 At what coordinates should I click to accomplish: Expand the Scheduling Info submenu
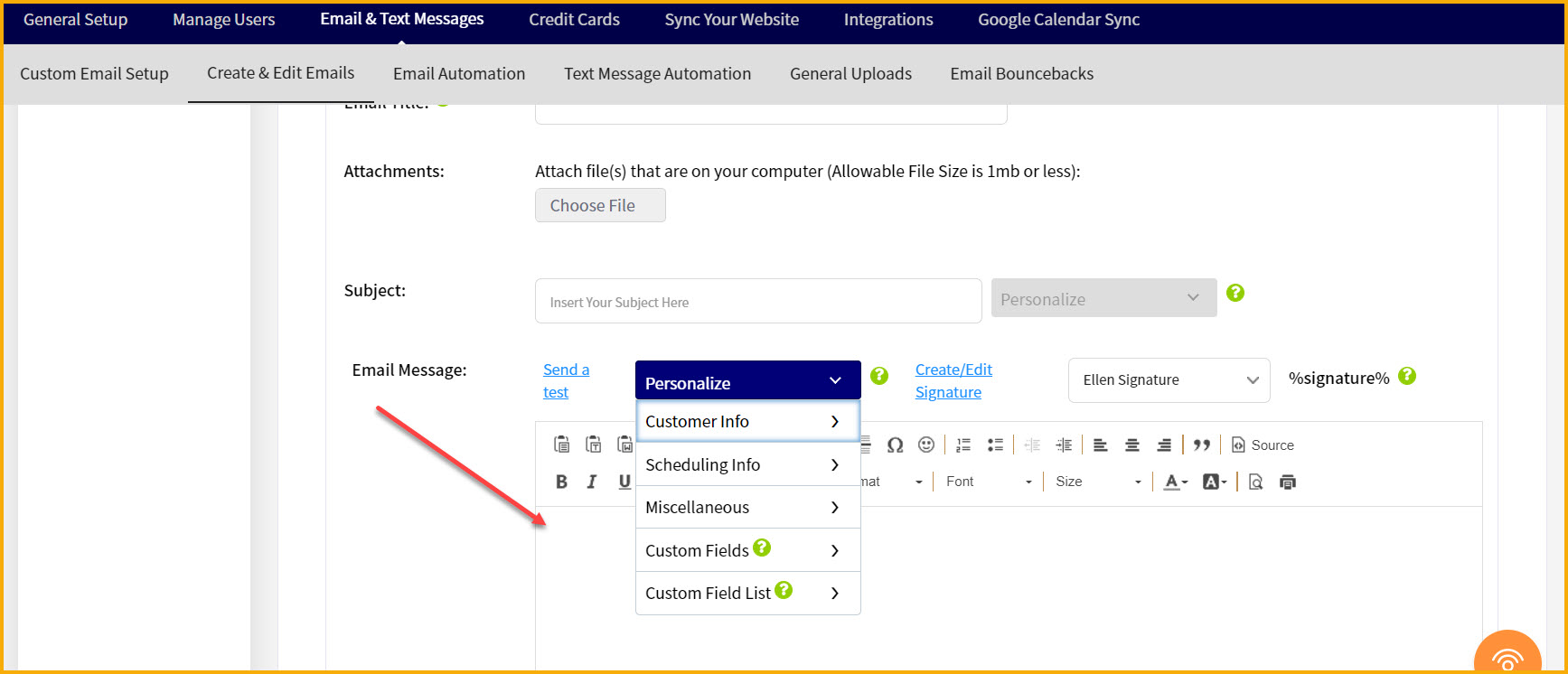click(x=748, y=464)
